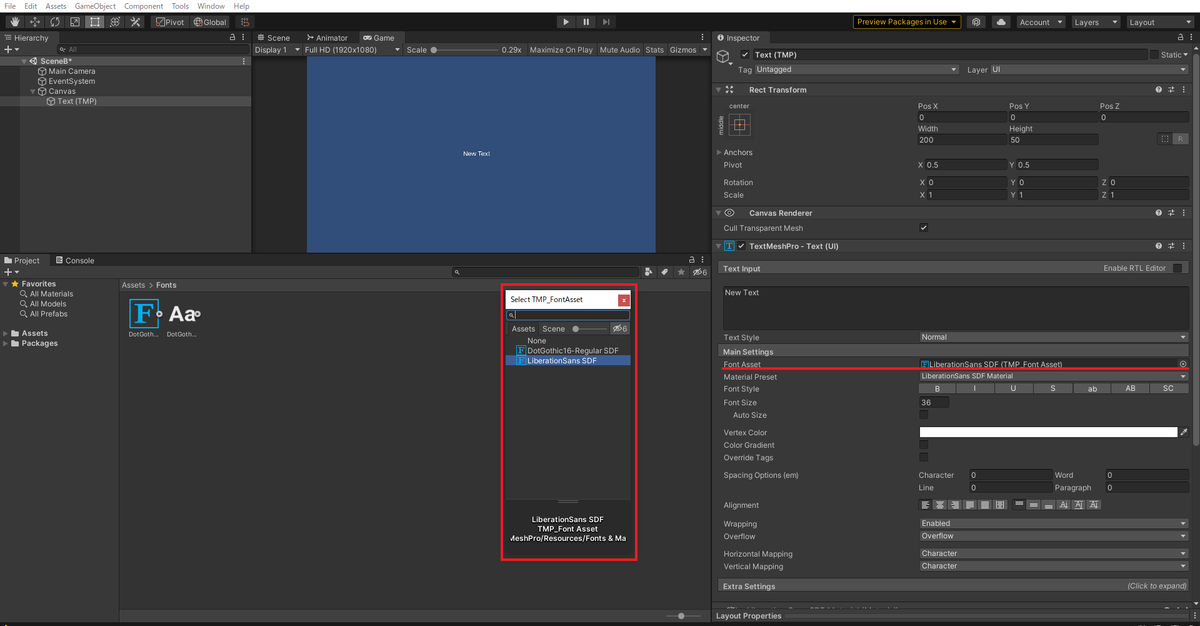Open the anchor presets box icon
Screen dimensions: 1200x626
tap(739, 124)
